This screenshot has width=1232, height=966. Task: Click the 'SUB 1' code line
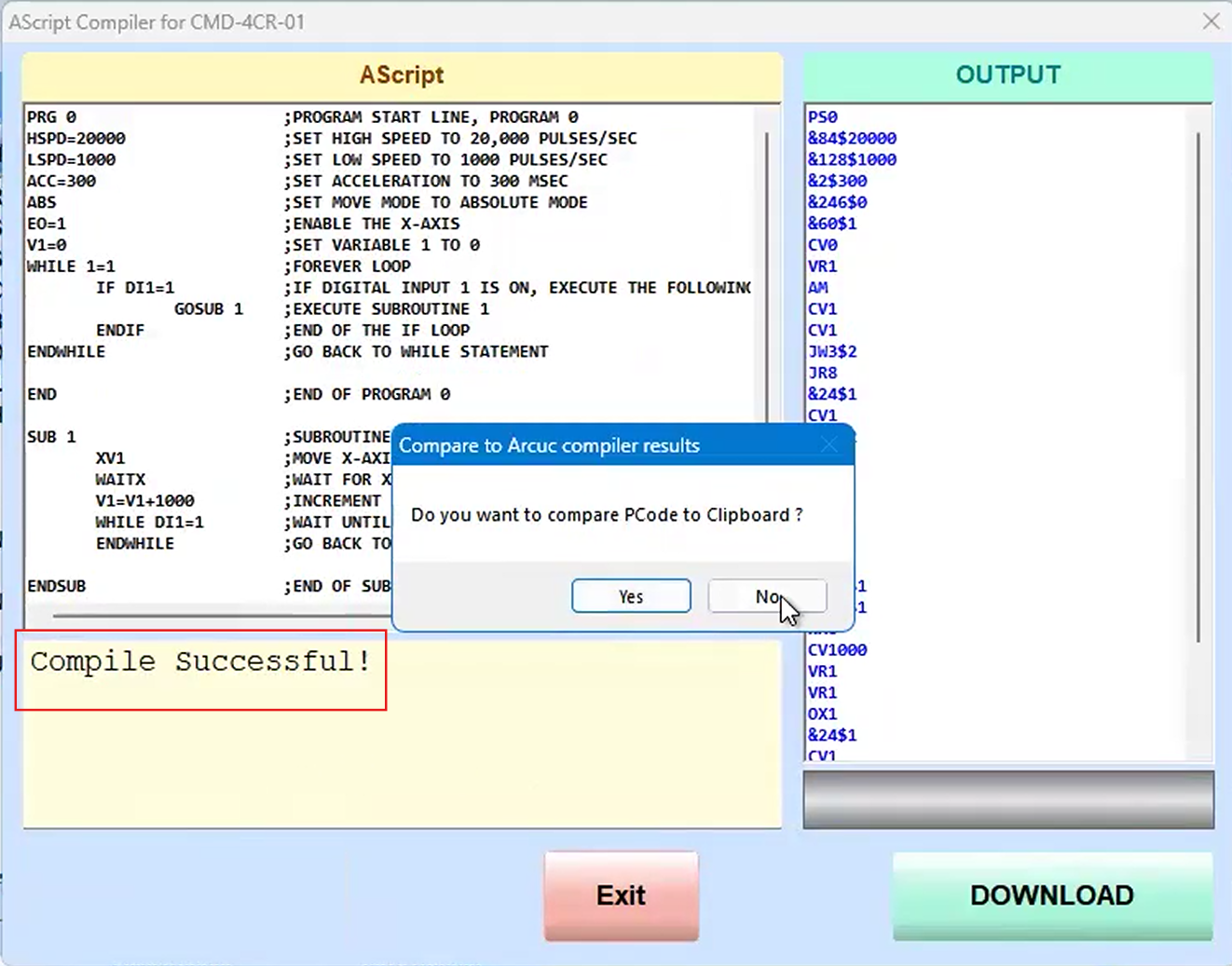click(x=51, y=438)
